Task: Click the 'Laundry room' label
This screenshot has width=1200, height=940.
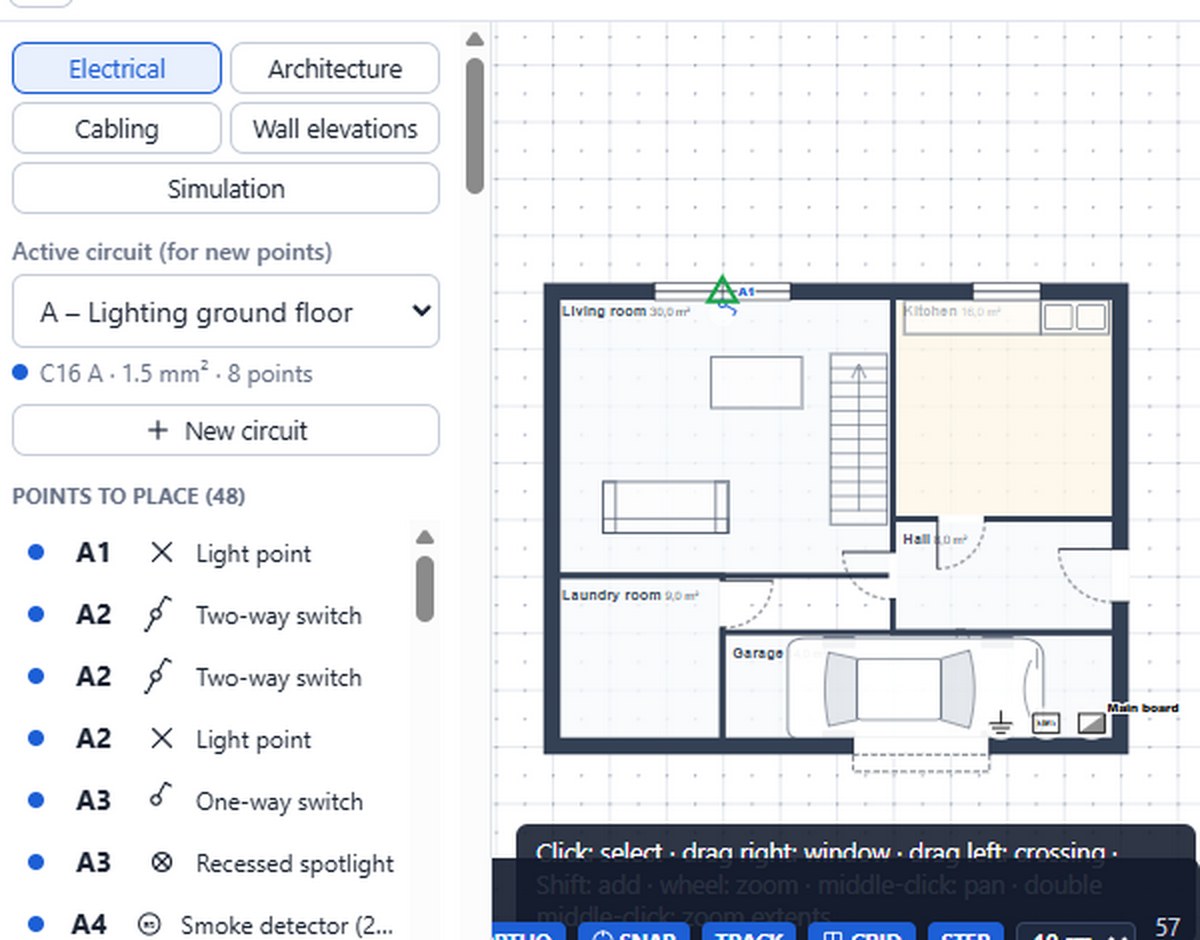Action: (611, 595)
